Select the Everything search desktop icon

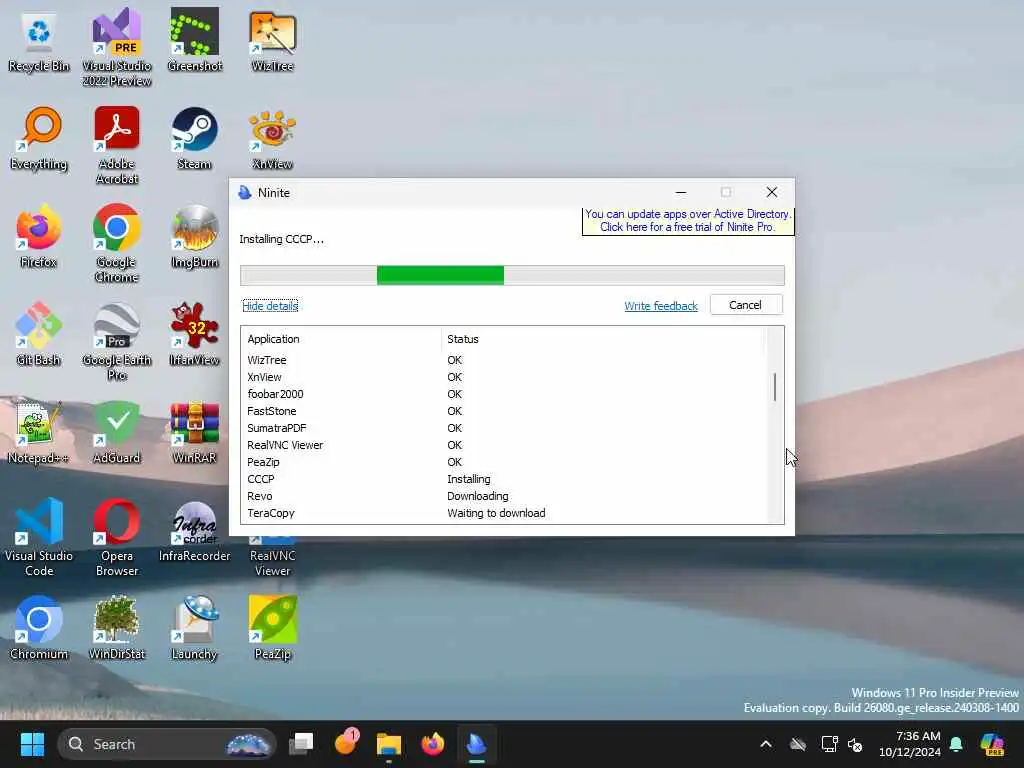tap(39, 138)
